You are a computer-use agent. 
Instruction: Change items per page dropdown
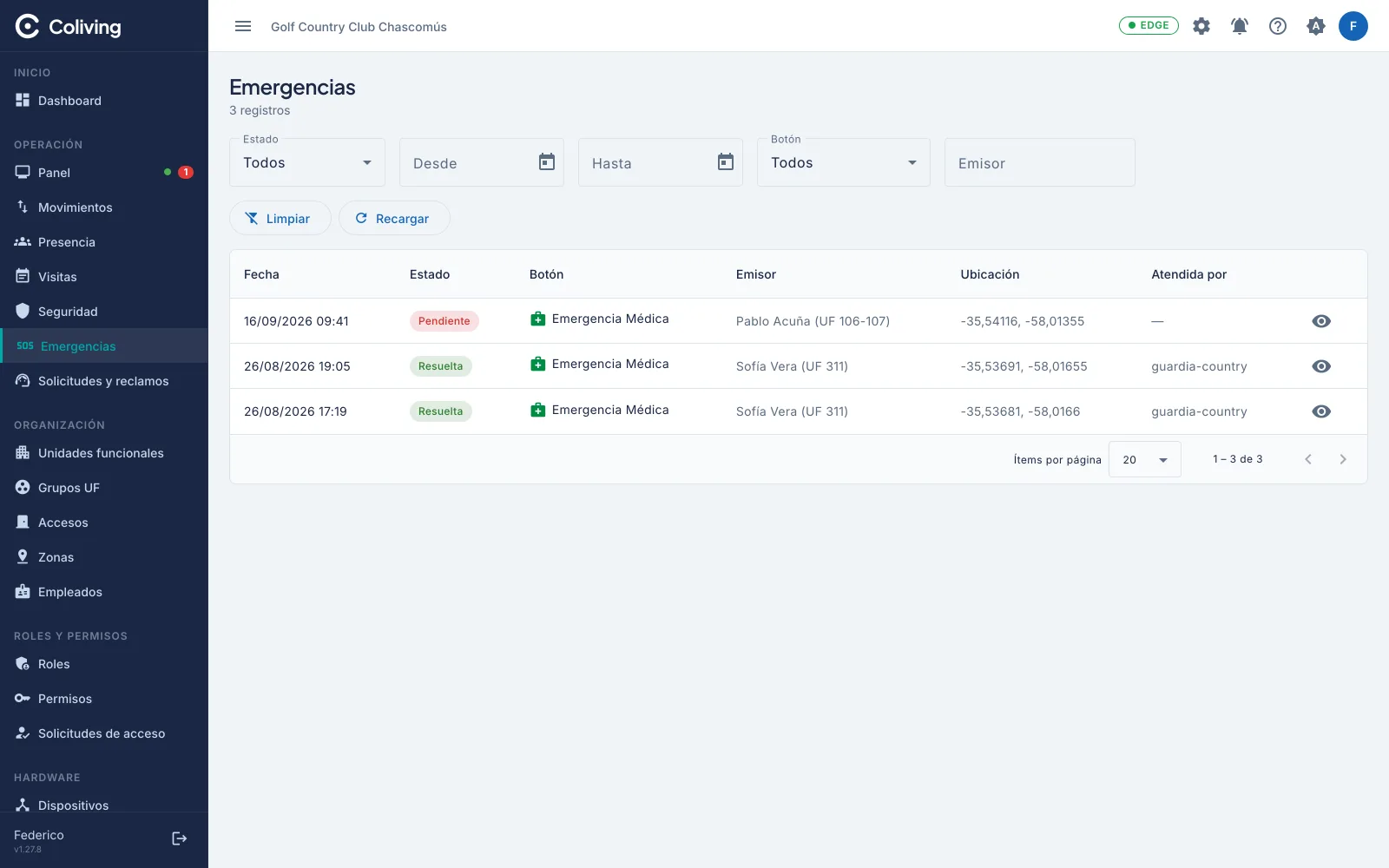pos(1145,459)
